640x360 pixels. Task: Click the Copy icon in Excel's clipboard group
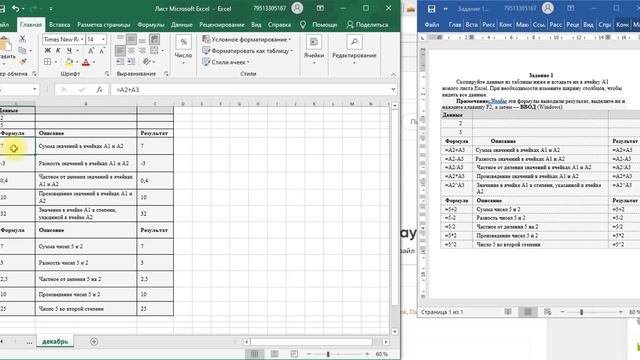click(x=22, y=50)
